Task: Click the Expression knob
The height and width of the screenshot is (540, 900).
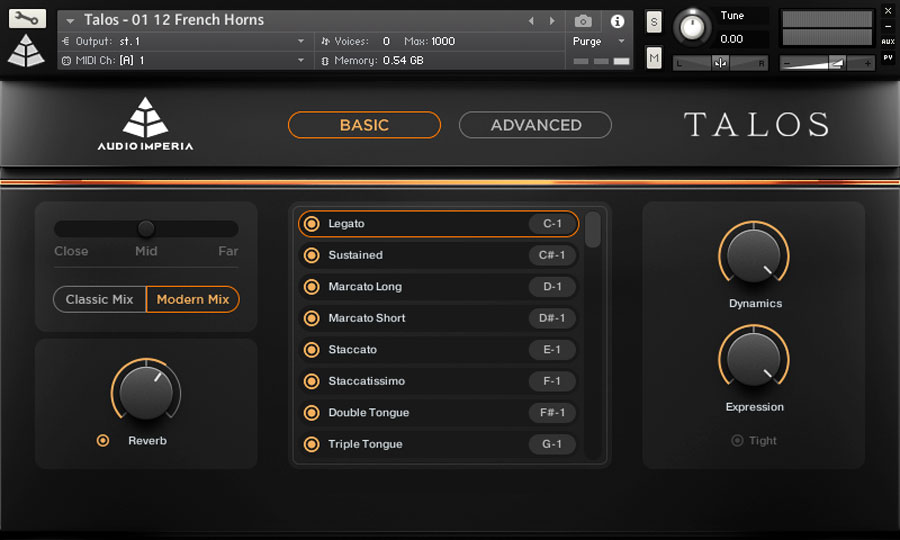Action: click(754, 360)
